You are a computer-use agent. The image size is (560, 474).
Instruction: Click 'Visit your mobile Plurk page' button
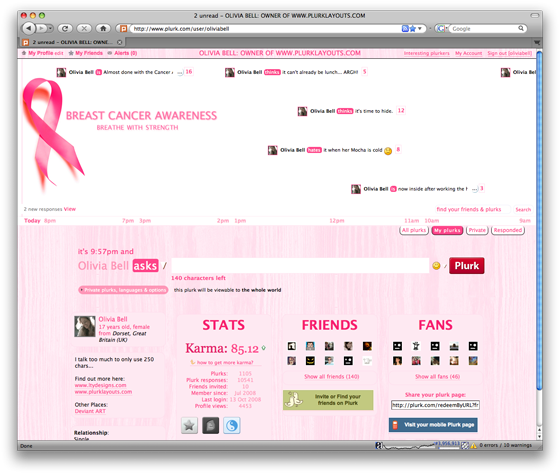433,425
